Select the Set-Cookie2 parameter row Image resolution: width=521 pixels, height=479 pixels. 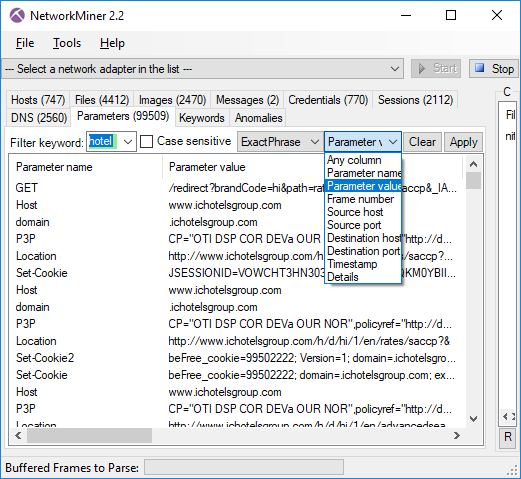(236, 358)
